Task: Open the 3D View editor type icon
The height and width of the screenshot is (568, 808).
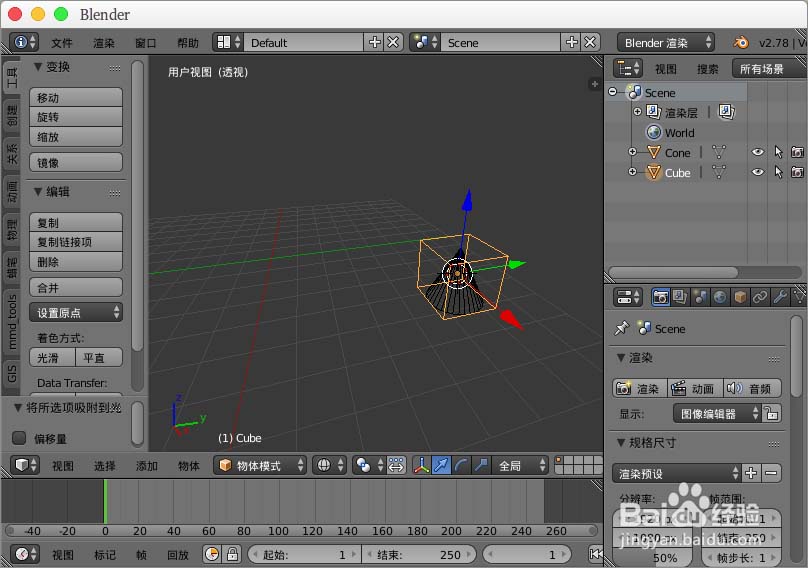Action: click(25, 465)
